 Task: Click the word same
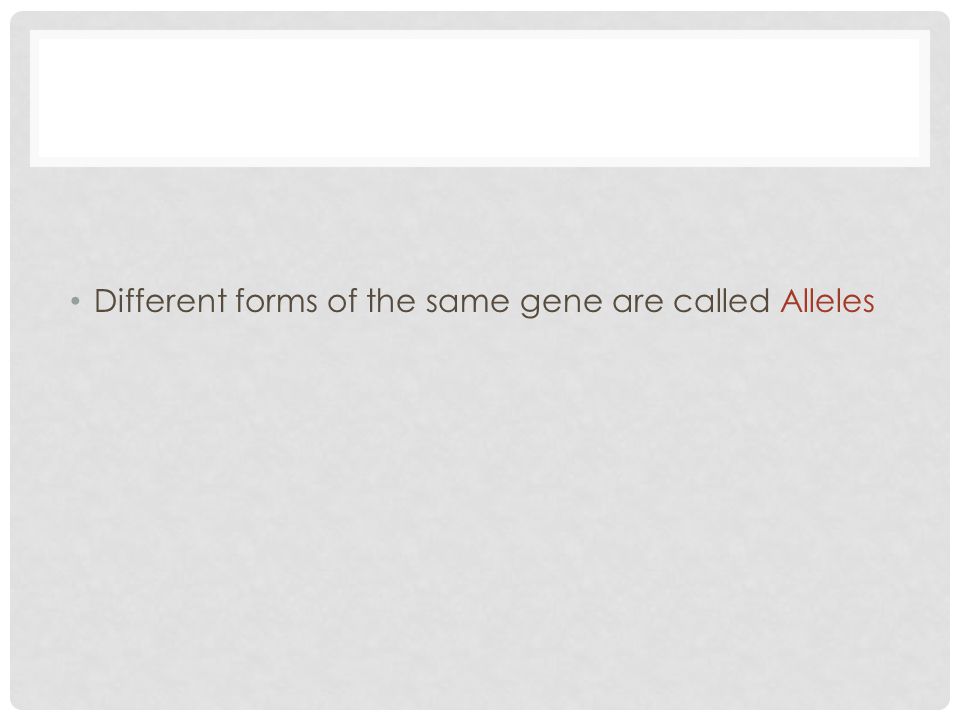click(467, 303)
